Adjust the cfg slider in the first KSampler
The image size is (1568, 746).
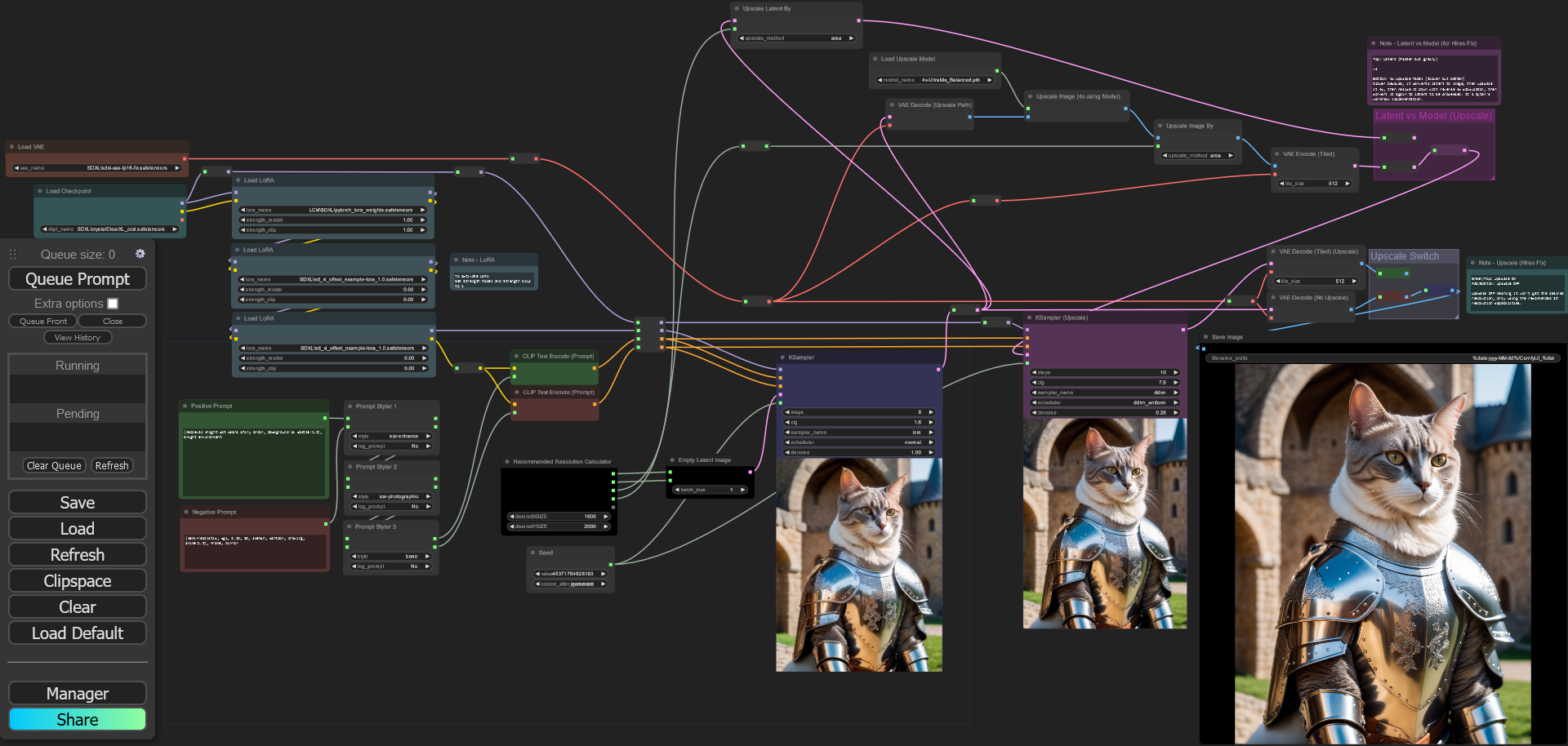tap(859, 423)
